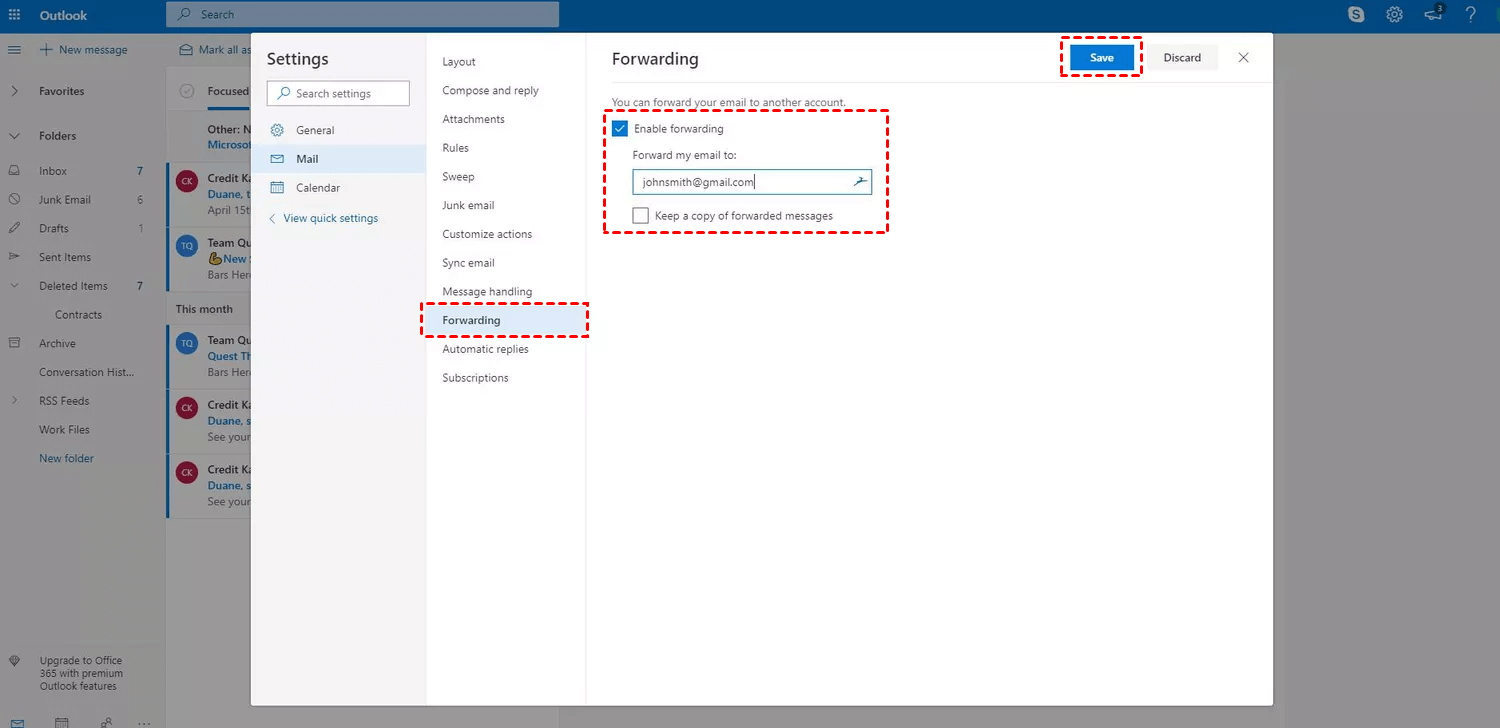The width and height of the screenshot is (1500, 728).
Task: Open the settings gear in header
Action: point(1394,15)
